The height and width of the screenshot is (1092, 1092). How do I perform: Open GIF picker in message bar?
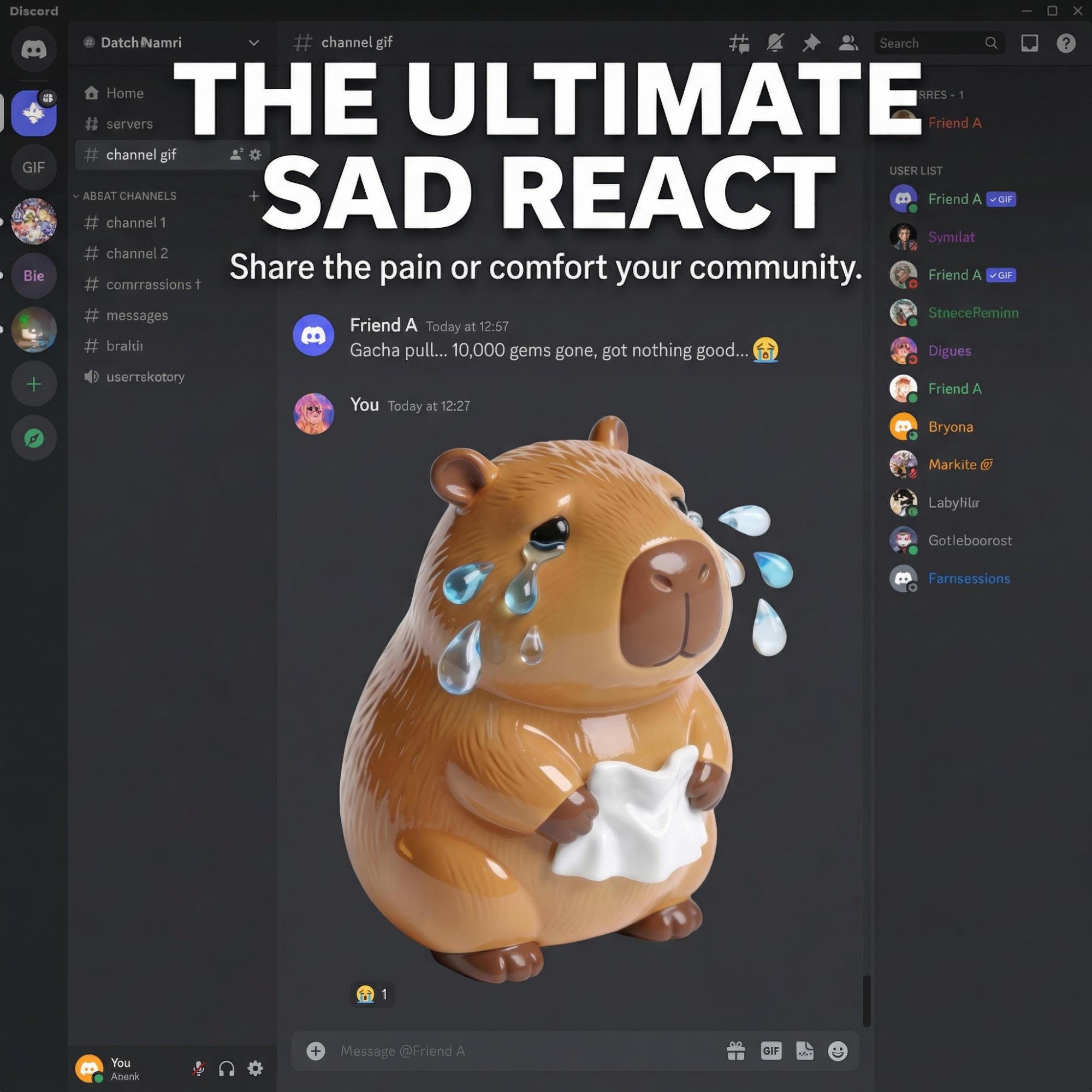(771, 1051)
